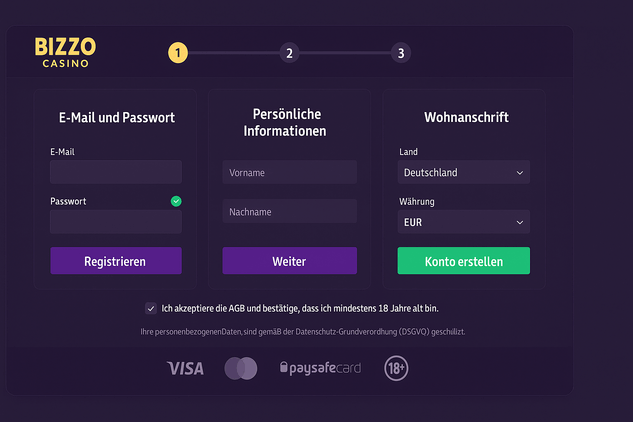
Task: Click into the Vorname text field
Action: (x=289, y=172)
